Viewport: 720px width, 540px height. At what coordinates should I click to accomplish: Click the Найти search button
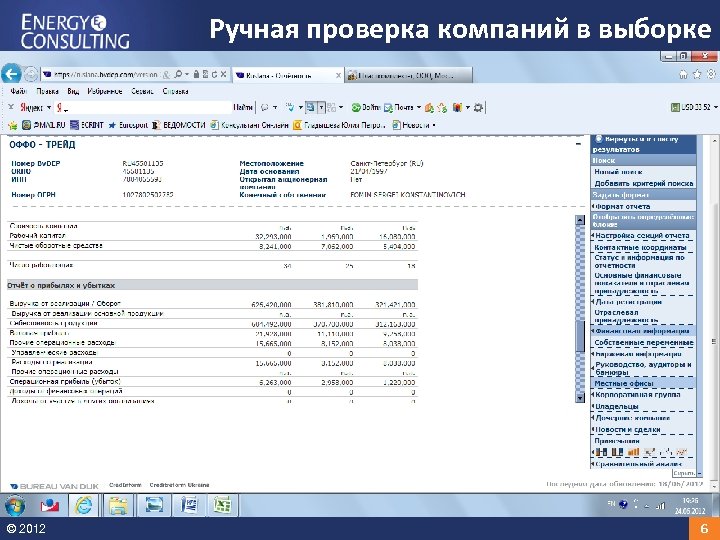coord(243,107)
